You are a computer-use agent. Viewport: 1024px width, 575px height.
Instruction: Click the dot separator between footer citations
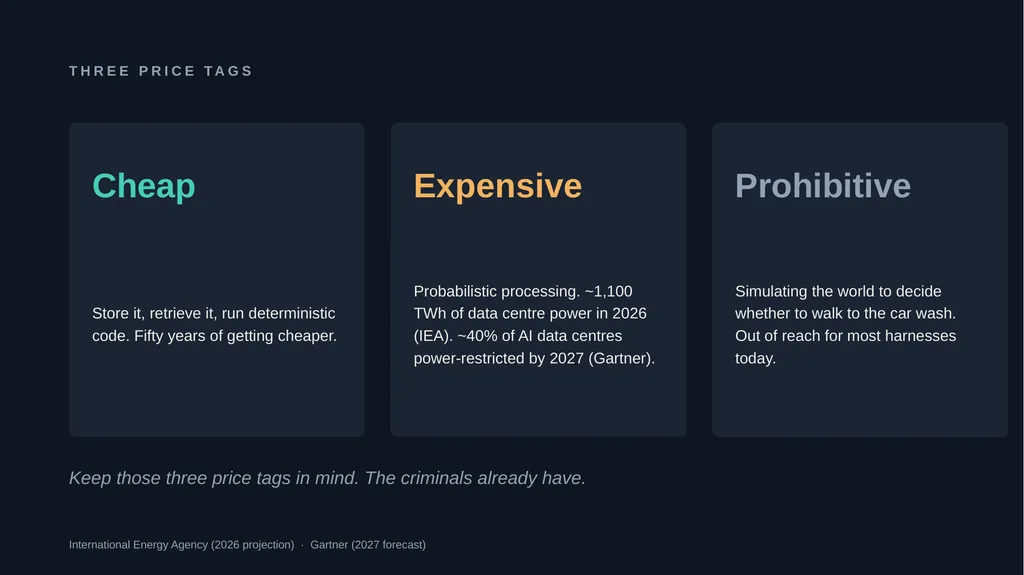click(302, 545)
